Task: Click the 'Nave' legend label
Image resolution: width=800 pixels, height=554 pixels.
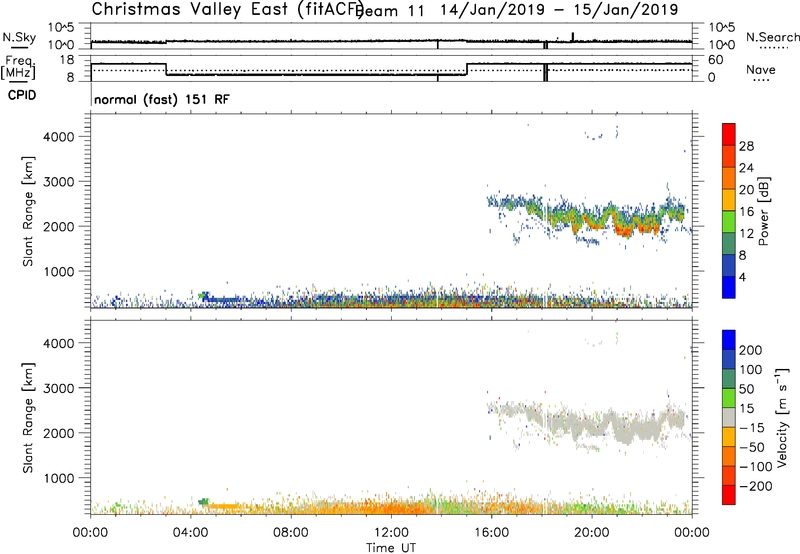Action: tap(761, 69)
